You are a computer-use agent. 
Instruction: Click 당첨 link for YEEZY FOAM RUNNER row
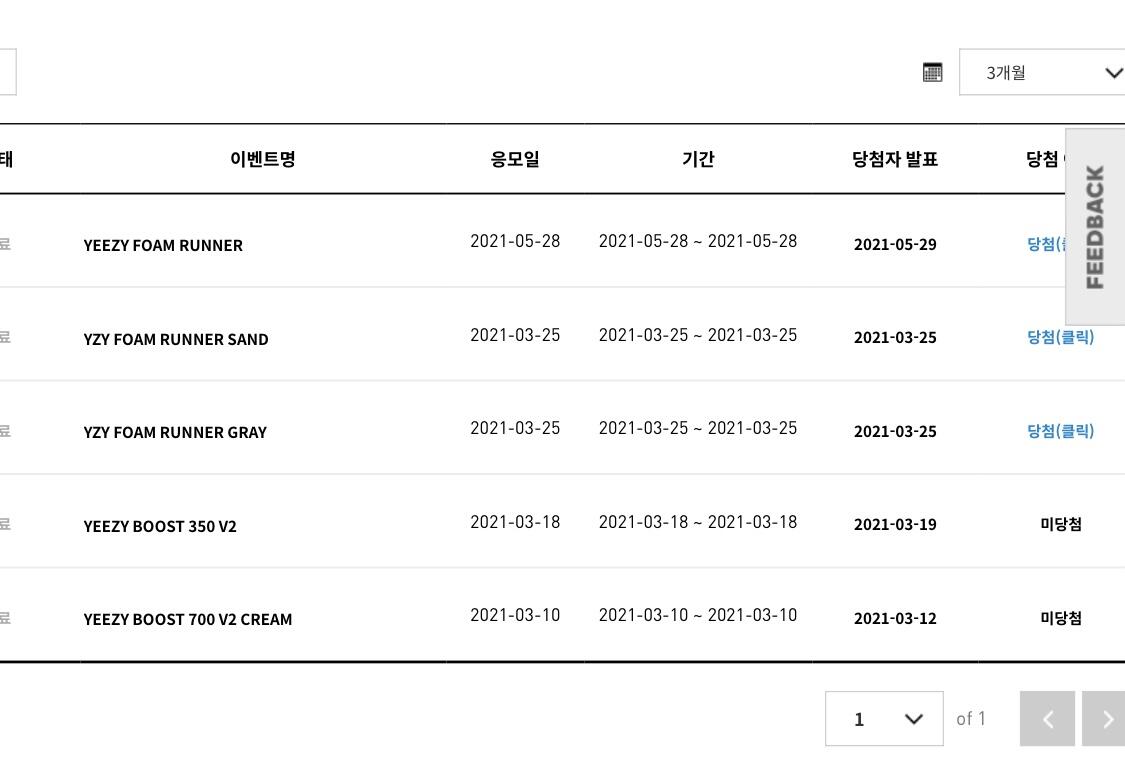tap(1045, 244)
